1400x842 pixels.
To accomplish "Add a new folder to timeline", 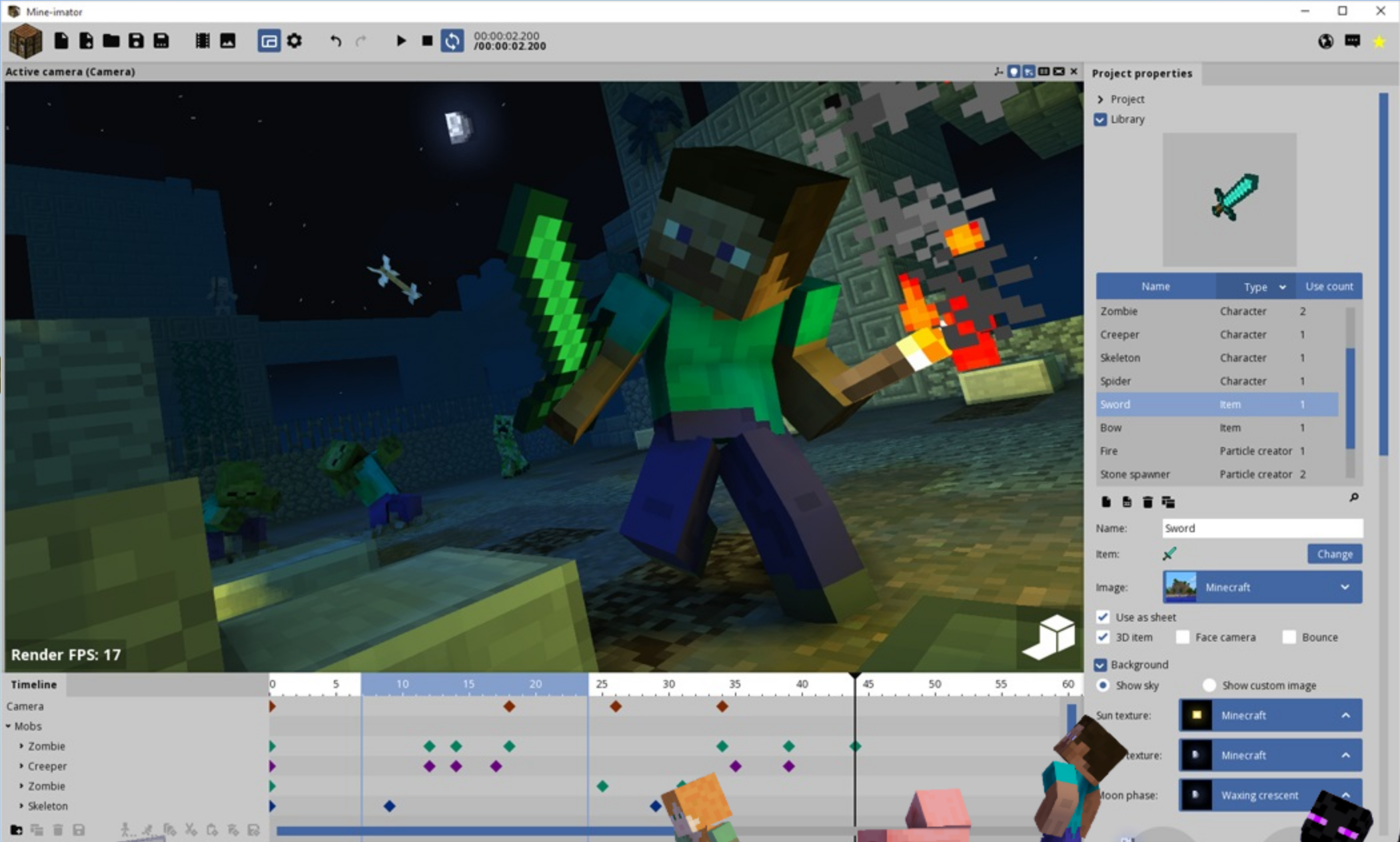I will tap(17, 830).
